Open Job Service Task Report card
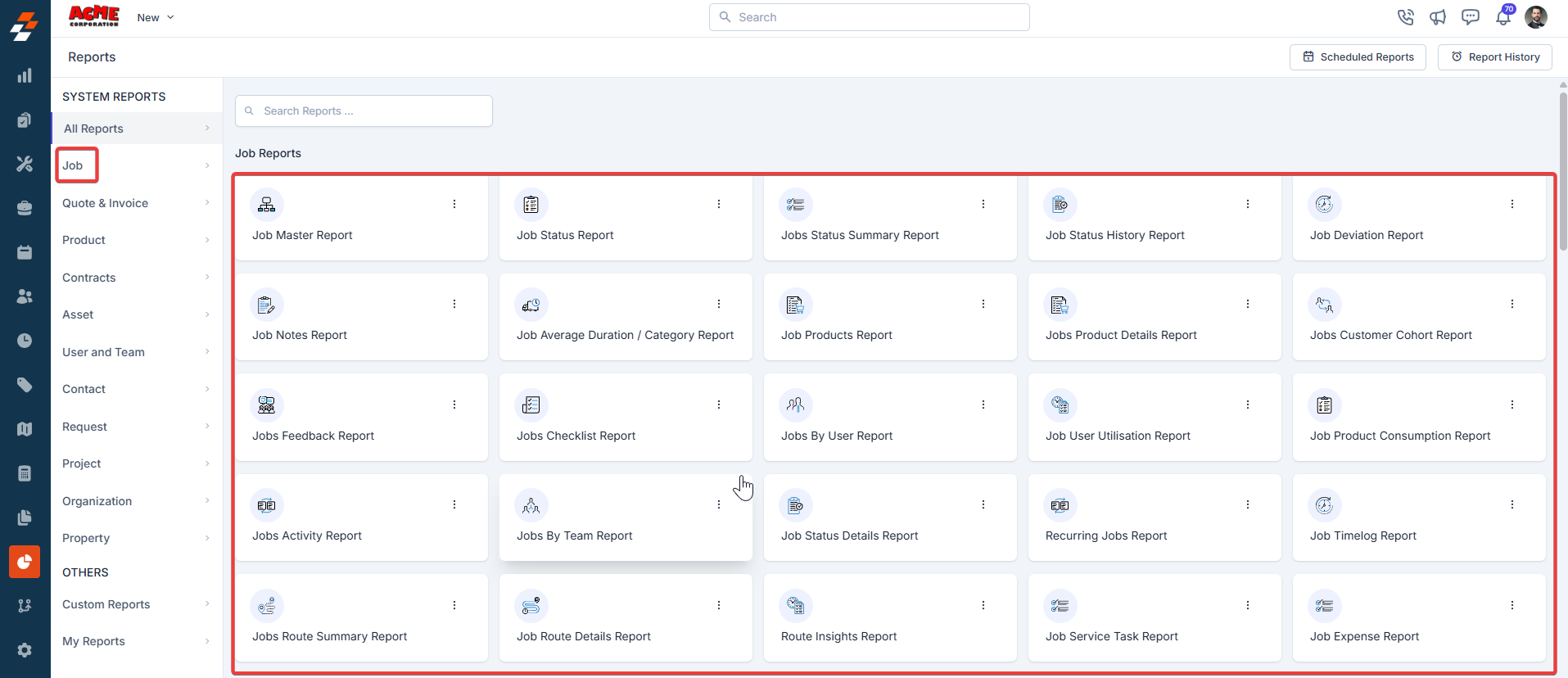 pyautogui.click(x=1155, y=617)
